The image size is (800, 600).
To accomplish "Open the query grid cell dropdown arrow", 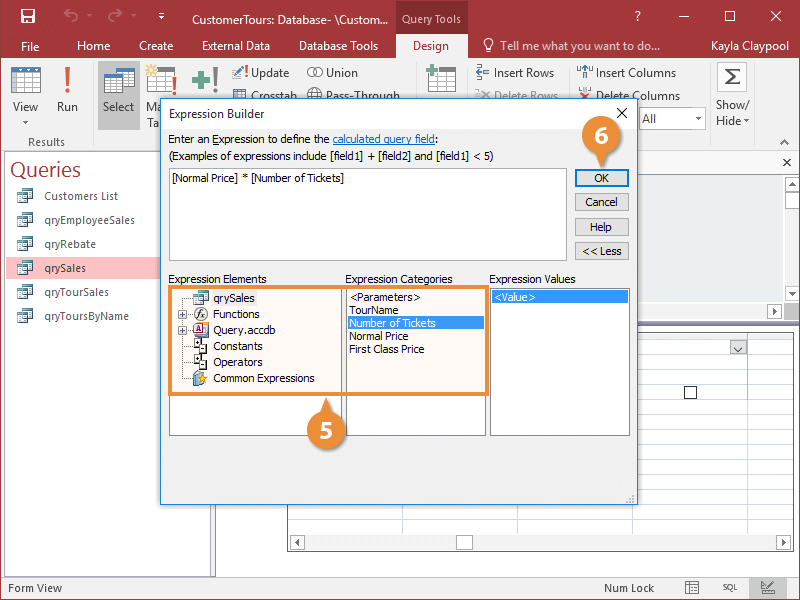I will (738, 348).
